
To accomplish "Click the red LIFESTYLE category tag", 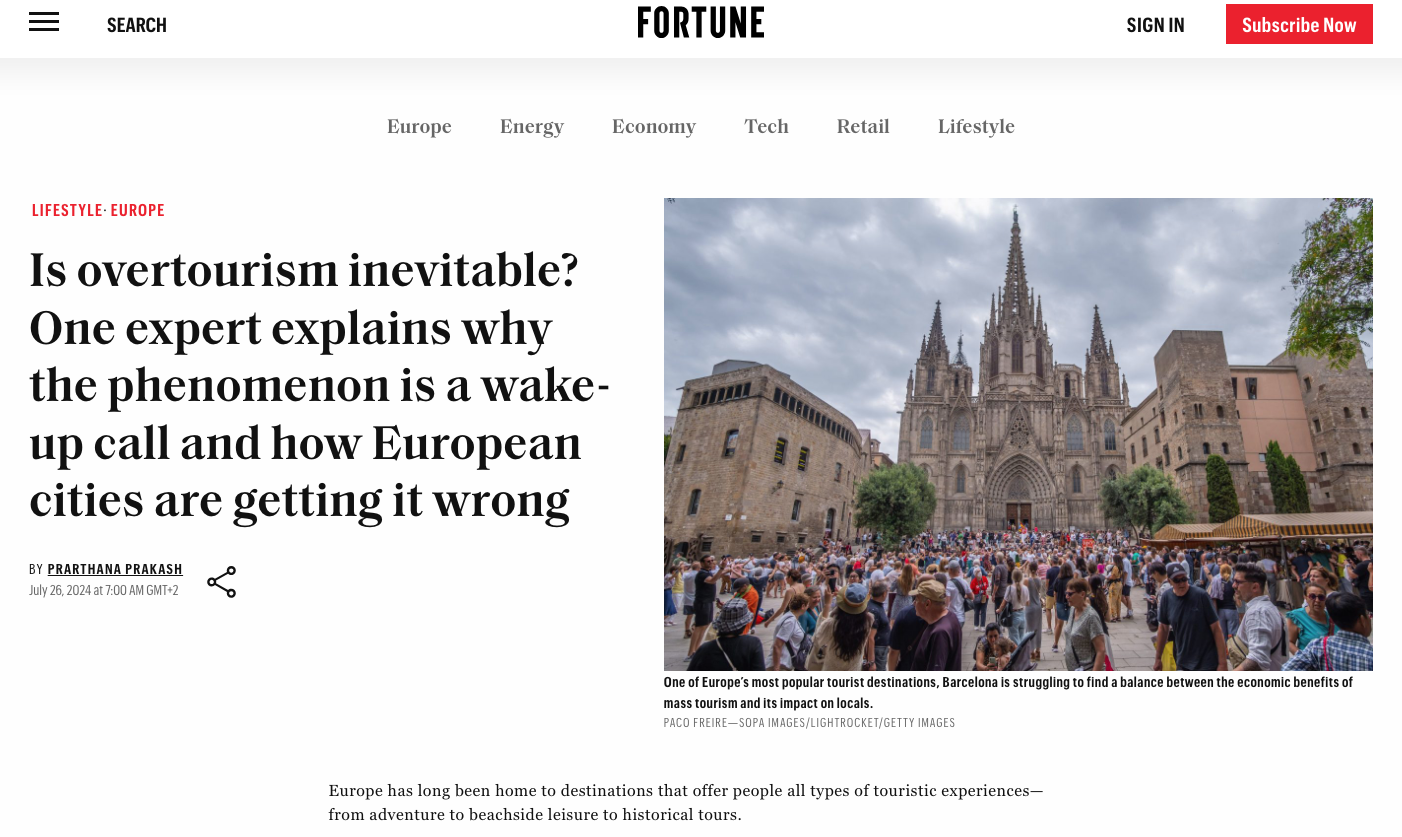I will [67, 210].
